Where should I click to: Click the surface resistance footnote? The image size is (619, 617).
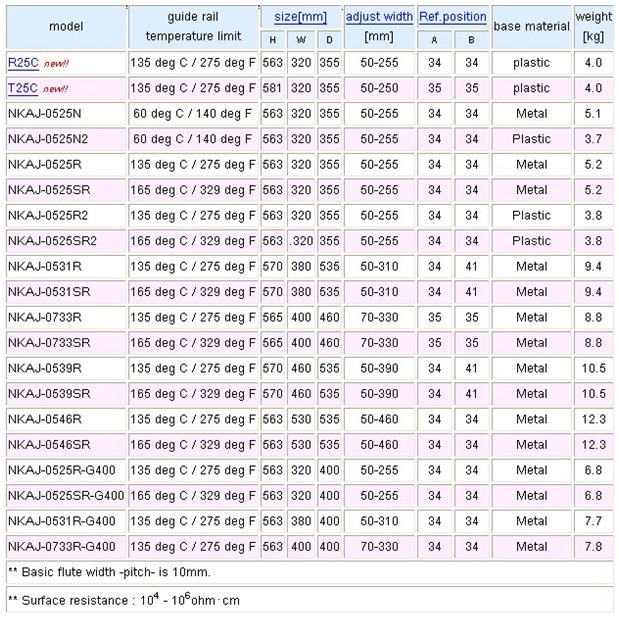[310, 600]
